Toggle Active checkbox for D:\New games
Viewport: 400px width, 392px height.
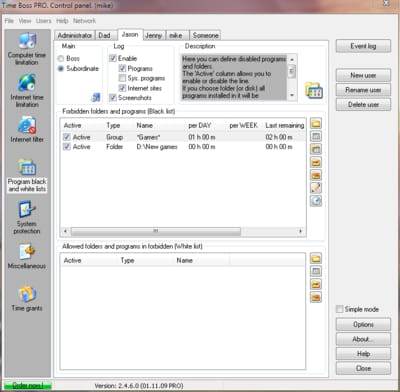coord(67,147)
